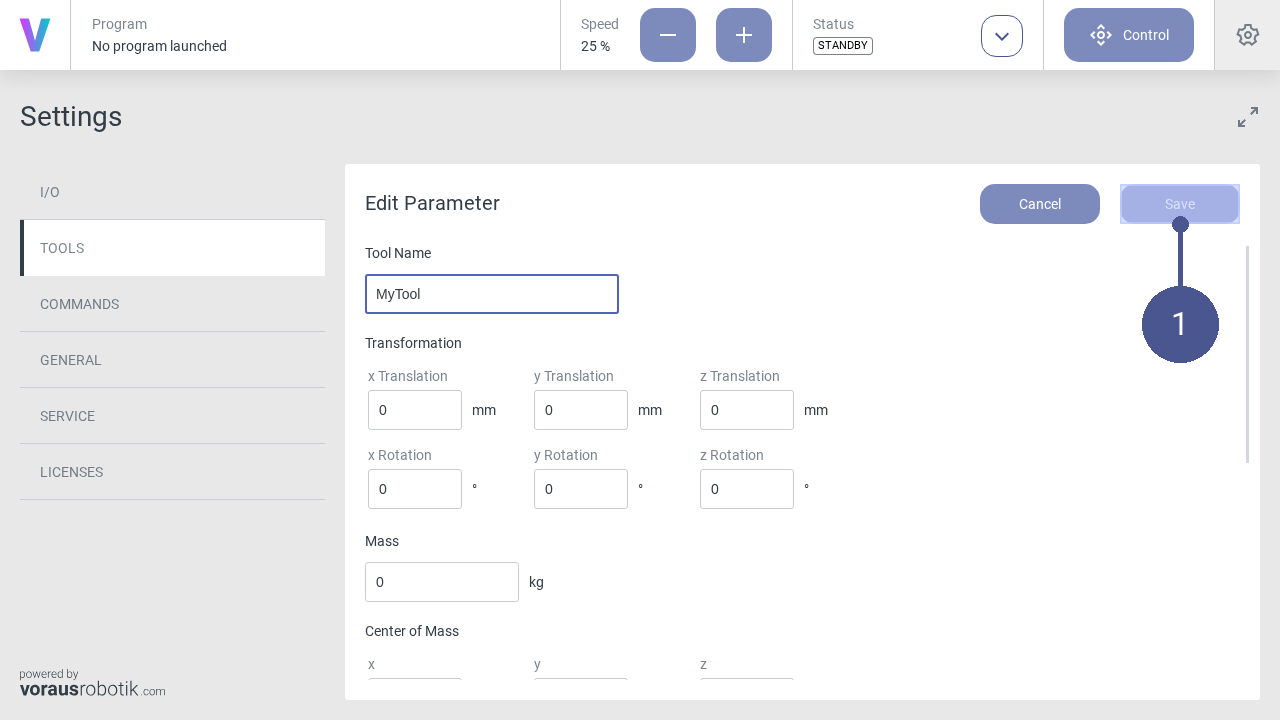
Task: Click the Tool Name input field
Action: point(492,294)
